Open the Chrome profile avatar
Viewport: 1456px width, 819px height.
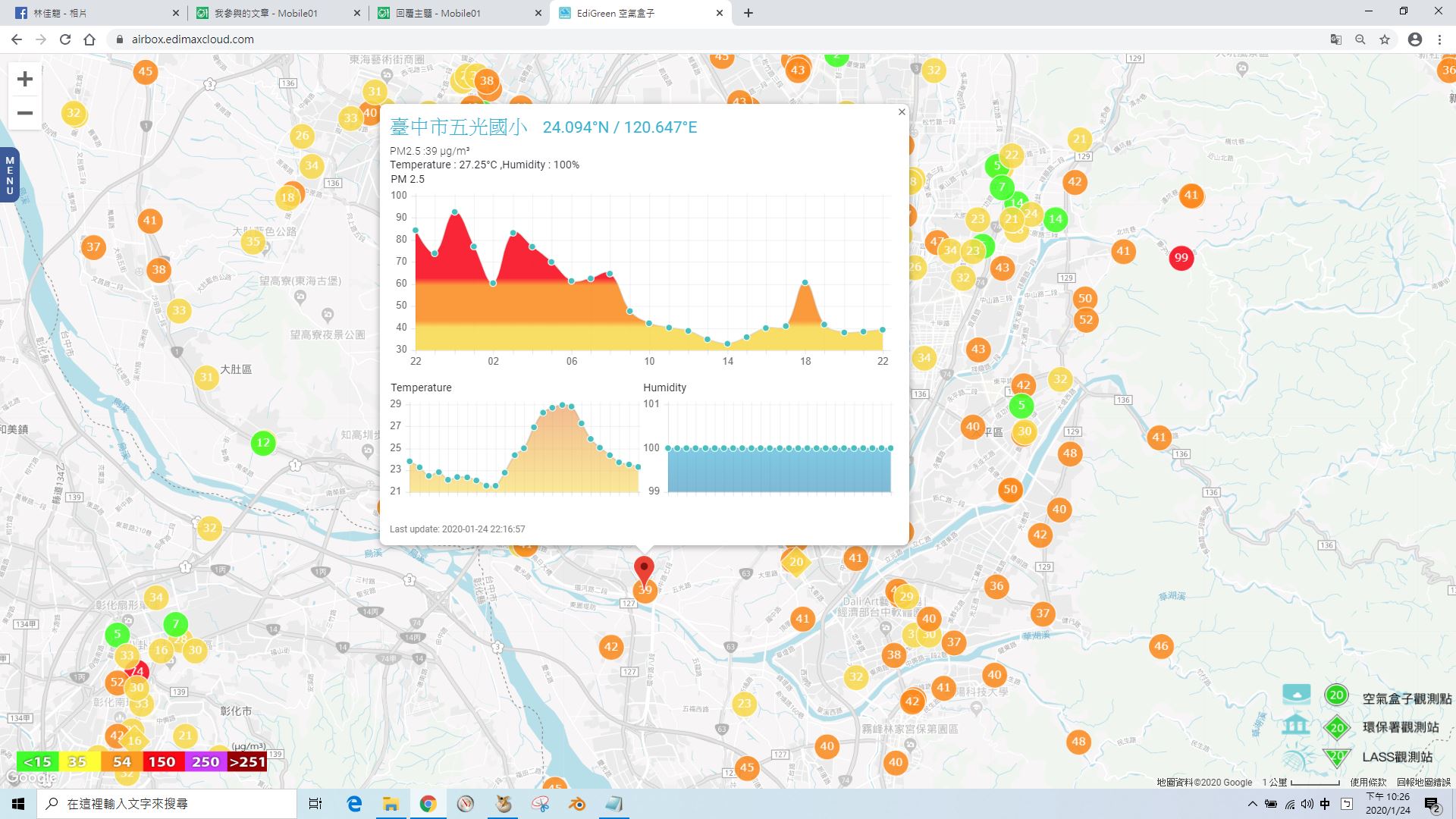pyautogui.click(x=1414, y=39)
